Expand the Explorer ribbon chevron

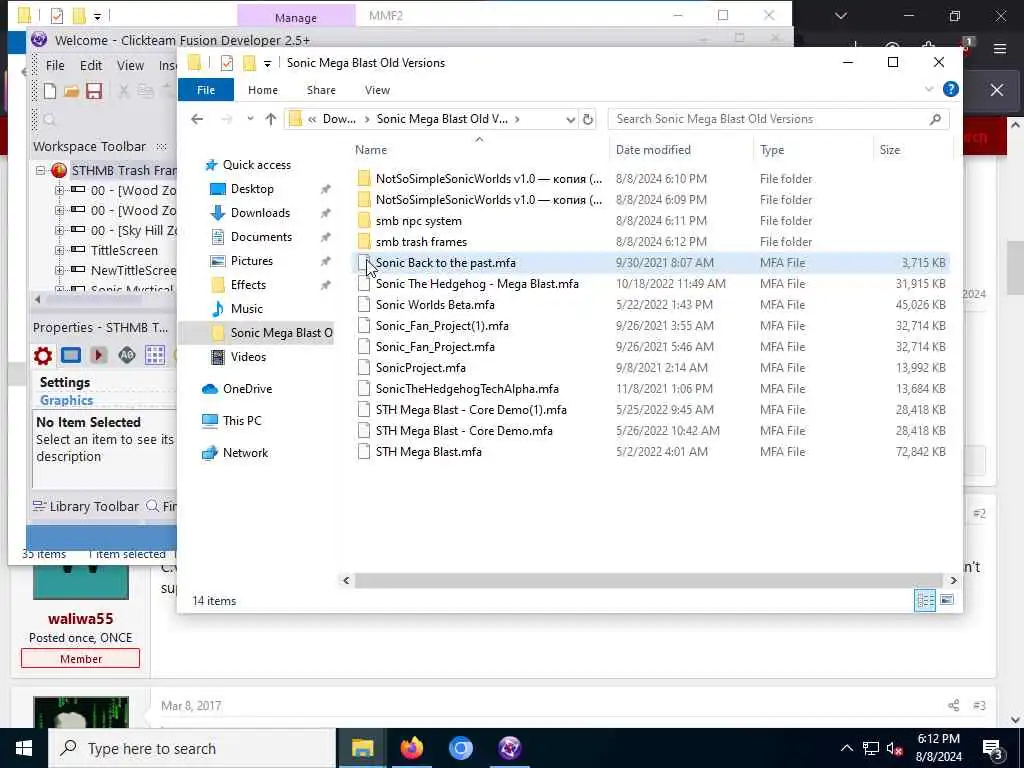click(929, 89)
